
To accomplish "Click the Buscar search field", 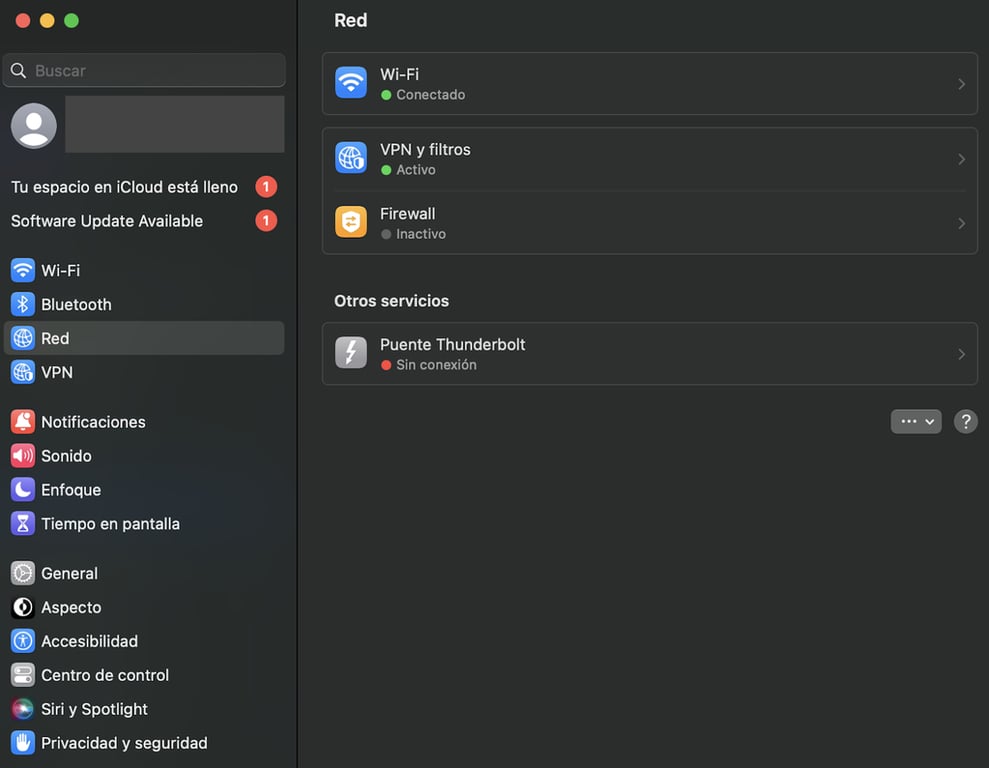I will [144, 70].
